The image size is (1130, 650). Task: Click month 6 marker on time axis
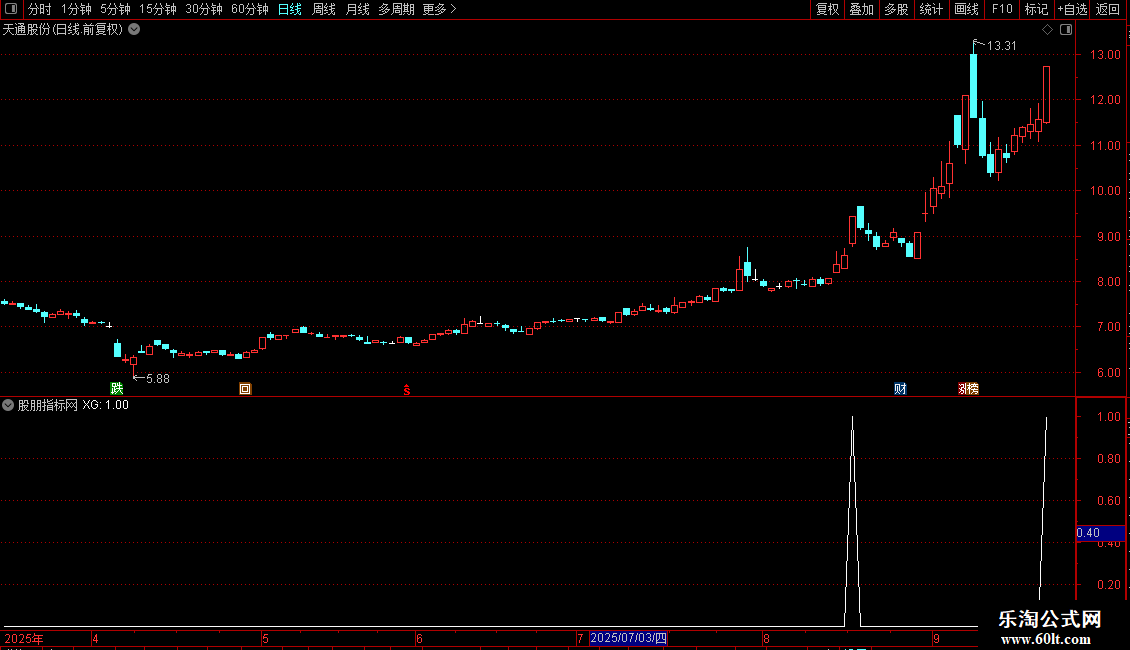pos(419,638)
